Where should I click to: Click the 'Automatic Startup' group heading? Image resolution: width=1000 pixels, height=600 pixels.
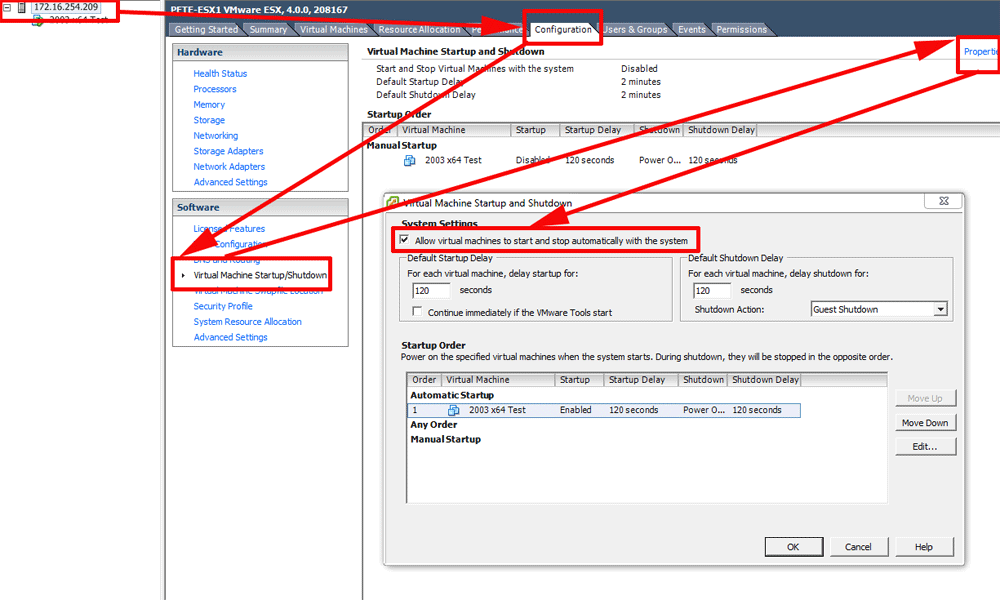(452, 395)
